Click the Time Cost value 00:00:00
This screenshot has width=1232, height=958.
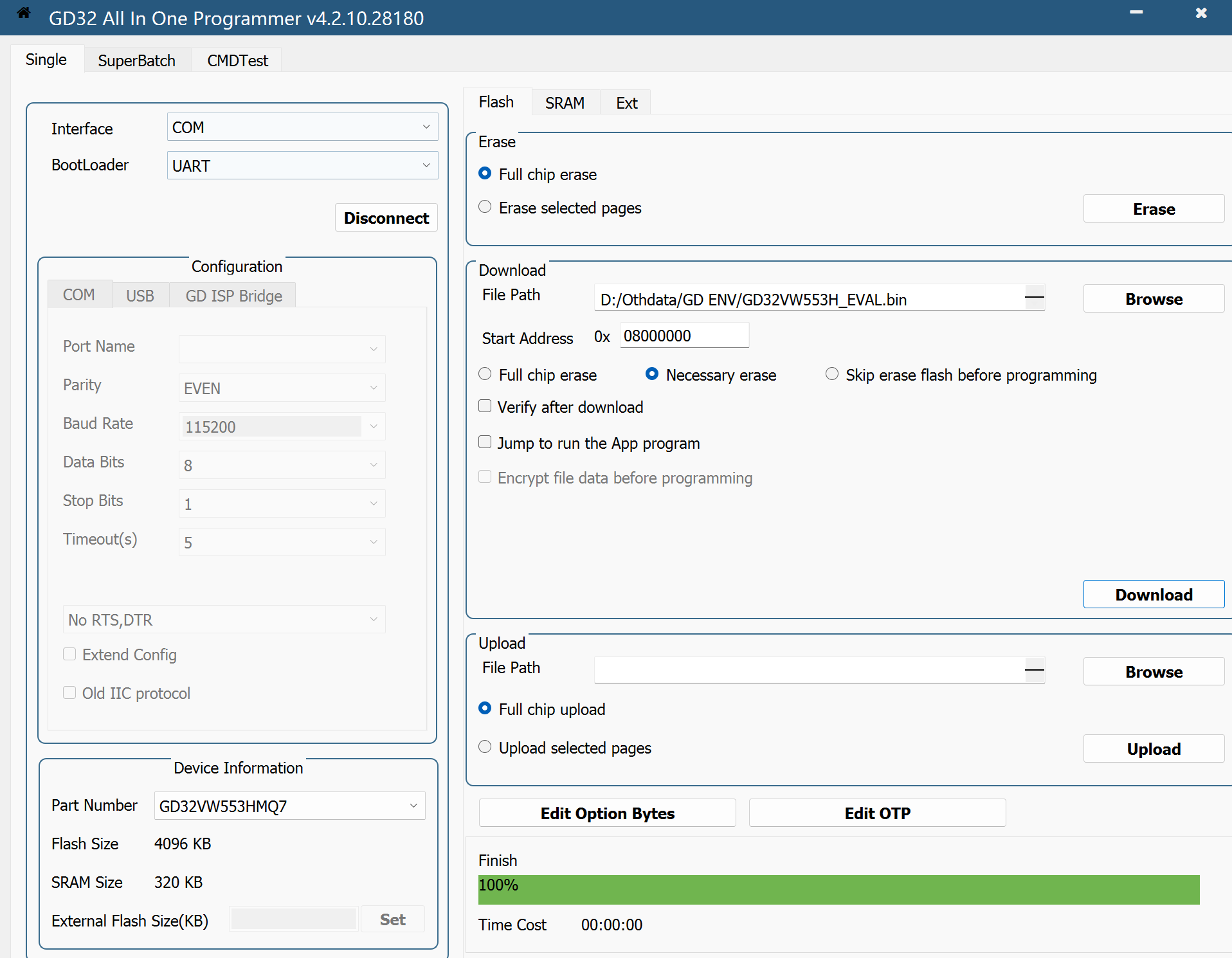[611, 925]
